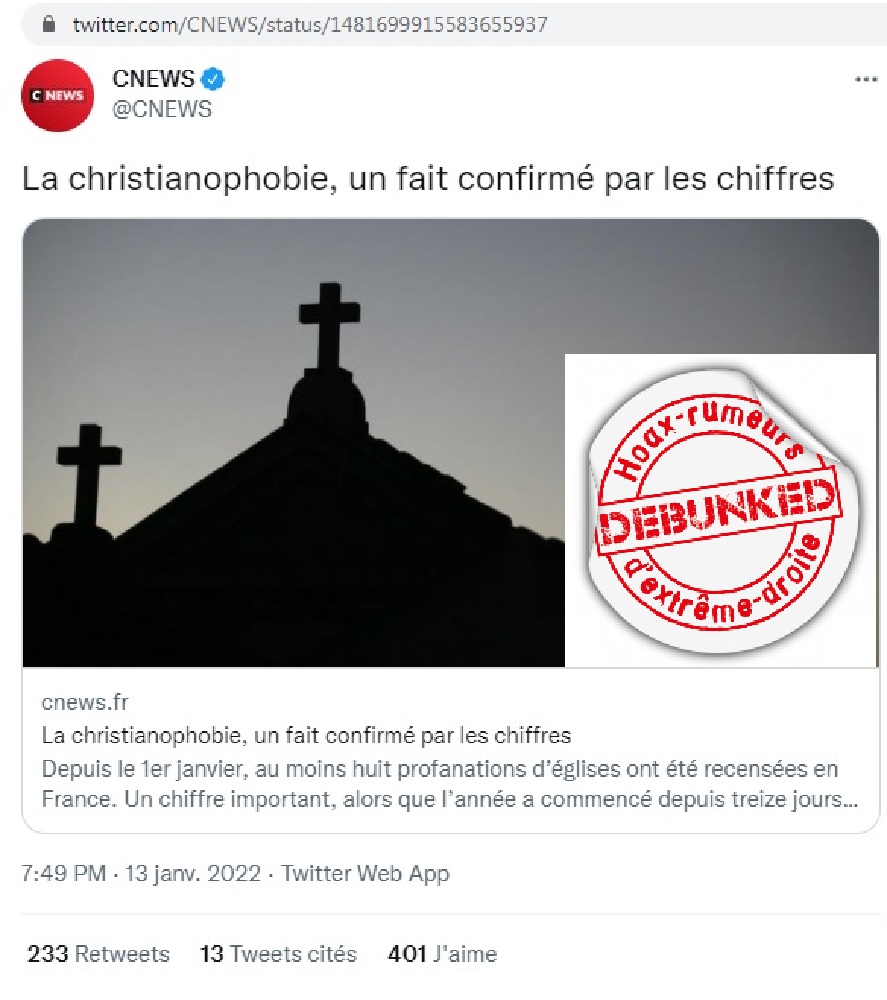887x1000 pixels.
Task: Open the CNEWS display name
Action: [x=153, y=79]
